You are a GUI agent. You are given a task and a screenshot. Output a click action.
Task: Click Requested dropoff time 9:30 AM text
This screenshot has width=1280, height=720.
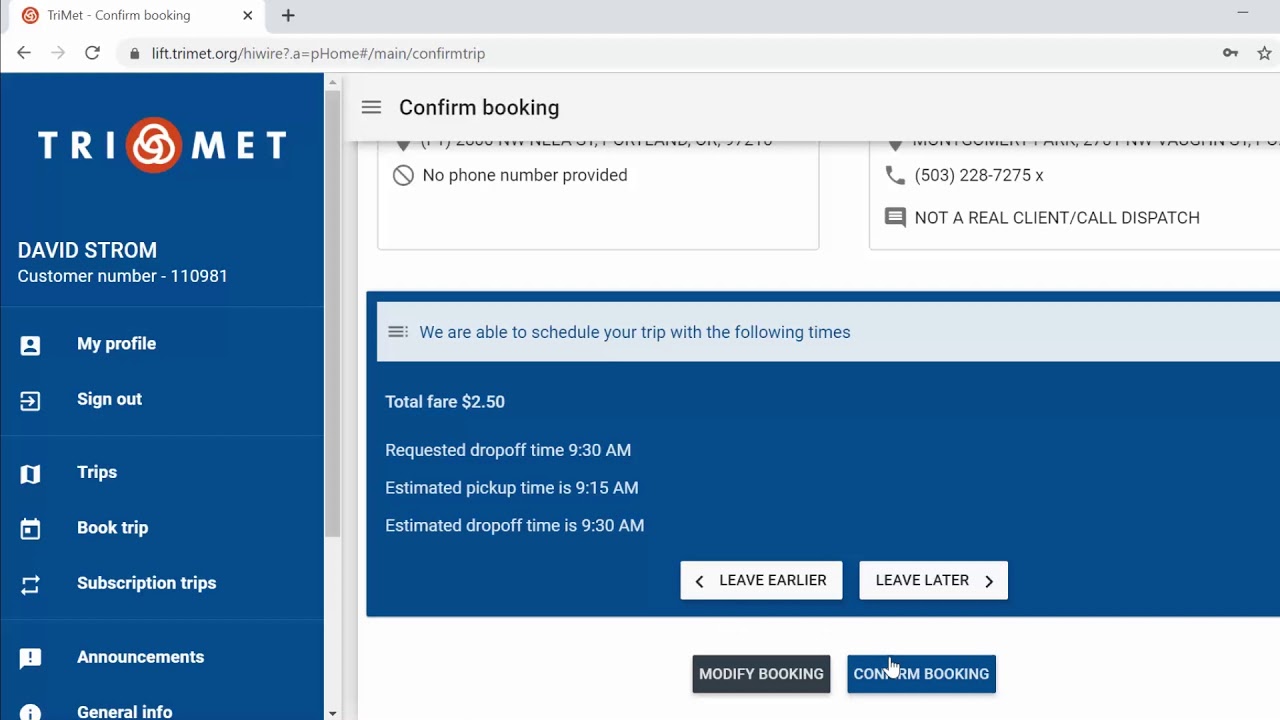click(508, 450)
